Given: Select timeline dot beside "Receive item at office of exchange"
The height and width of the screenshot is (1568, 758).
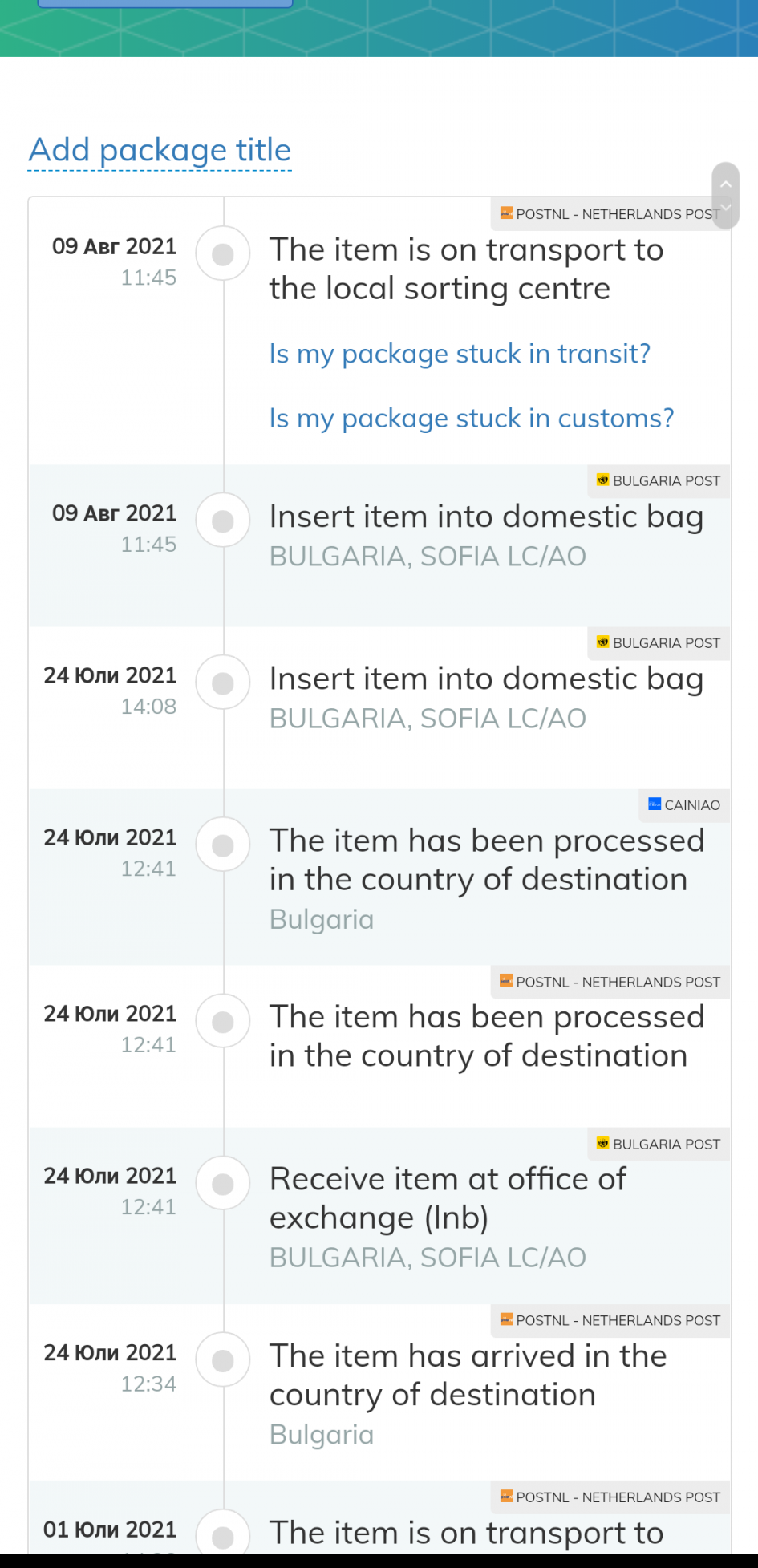Looking at the screenshot, I should coord(223,1184).
